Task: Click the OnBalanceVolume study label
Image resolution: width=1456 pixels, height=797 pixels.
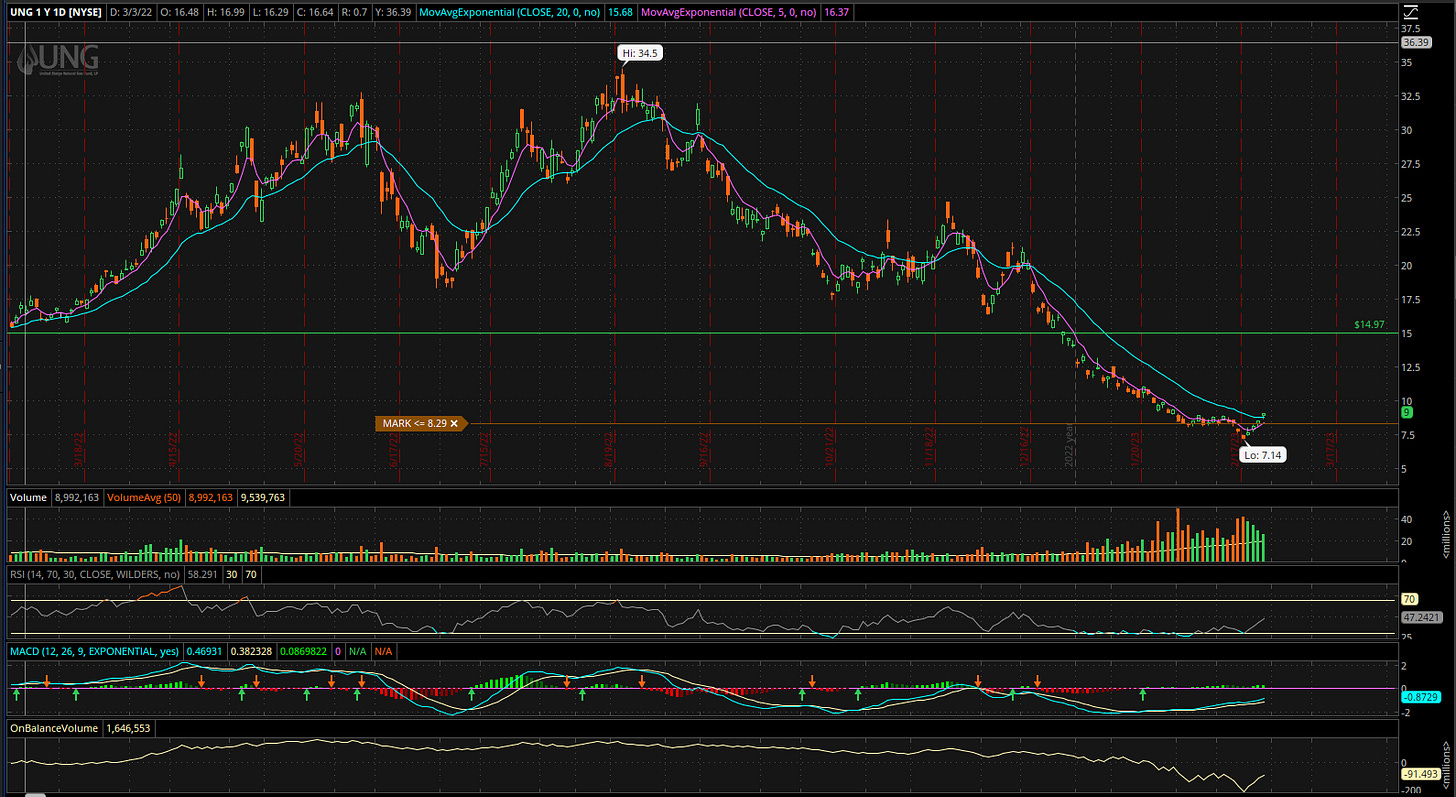Action: (52, 729)
